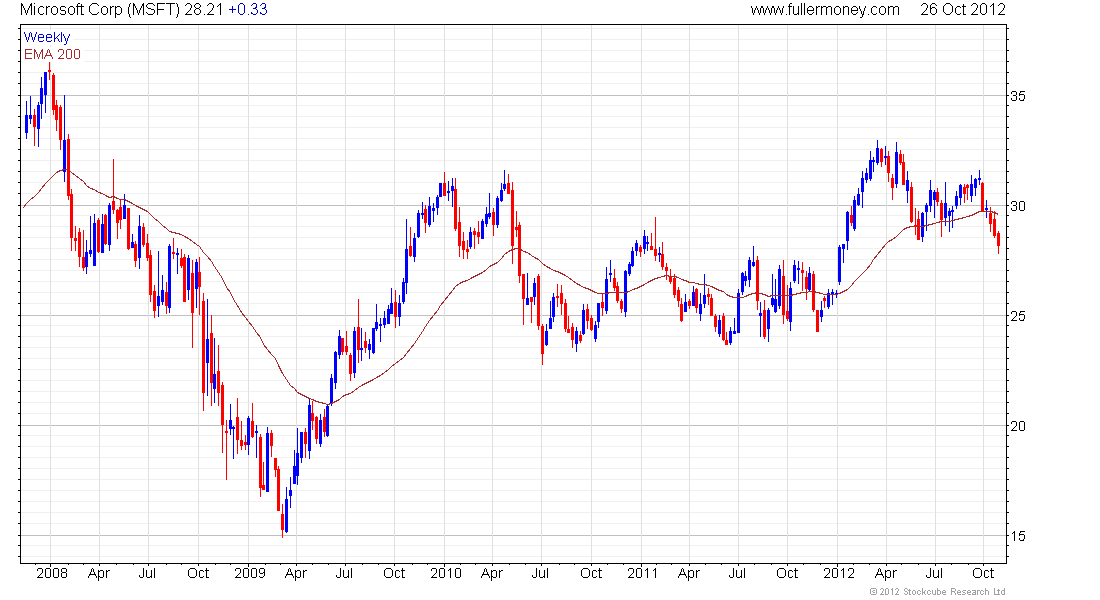Viewport: 1100px width, 600px height.
Task: Click the "Apr" label of year 2010
Action: (x=492, y=574)
